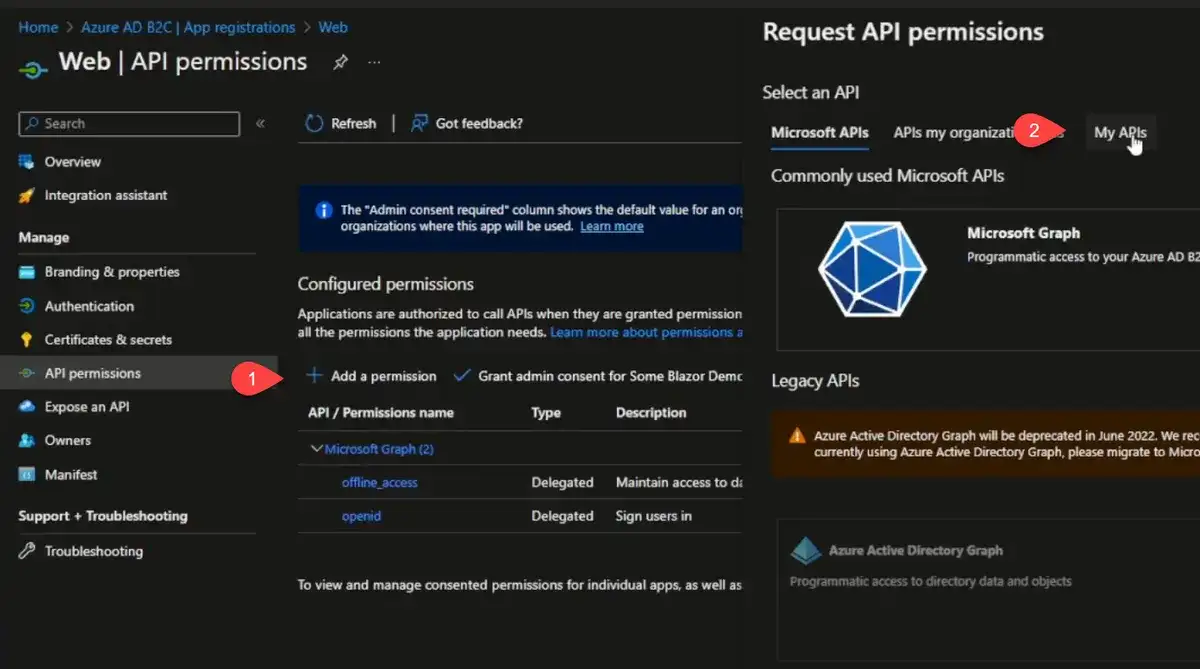Click the plus icon to add a permission
This screenshot has width=1200, height=669.
point(314,376)
